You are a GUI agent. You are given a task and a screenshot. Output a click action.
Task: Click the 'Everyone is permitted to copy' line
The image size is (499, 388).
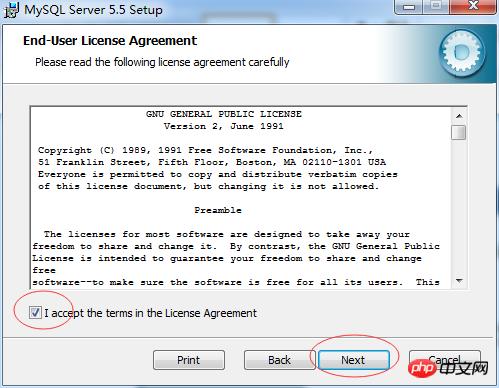[x=218, y=174]
